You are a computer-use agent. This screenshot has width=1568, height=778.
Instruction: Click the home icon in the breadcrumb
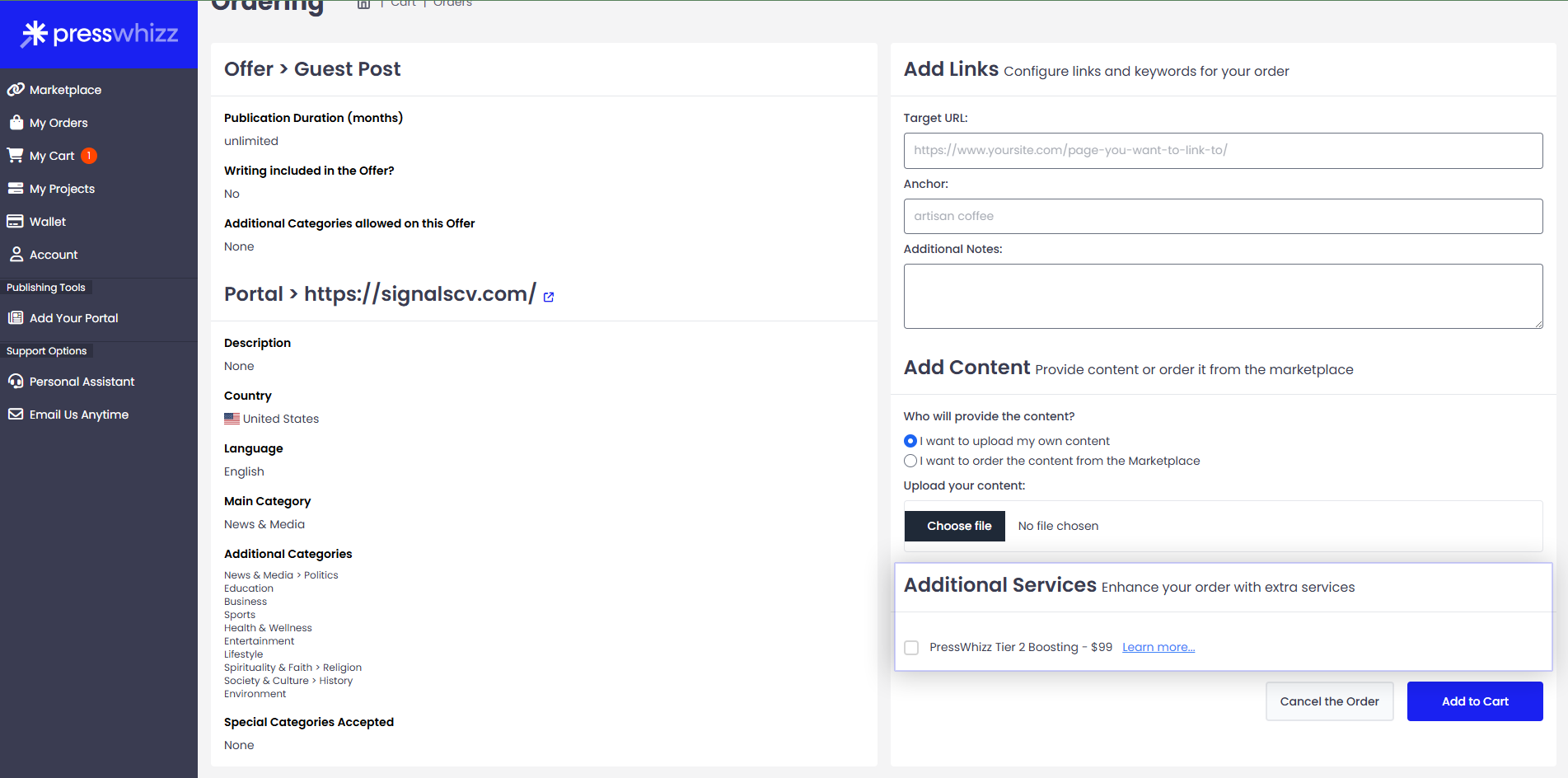click(x=363, y=3)
